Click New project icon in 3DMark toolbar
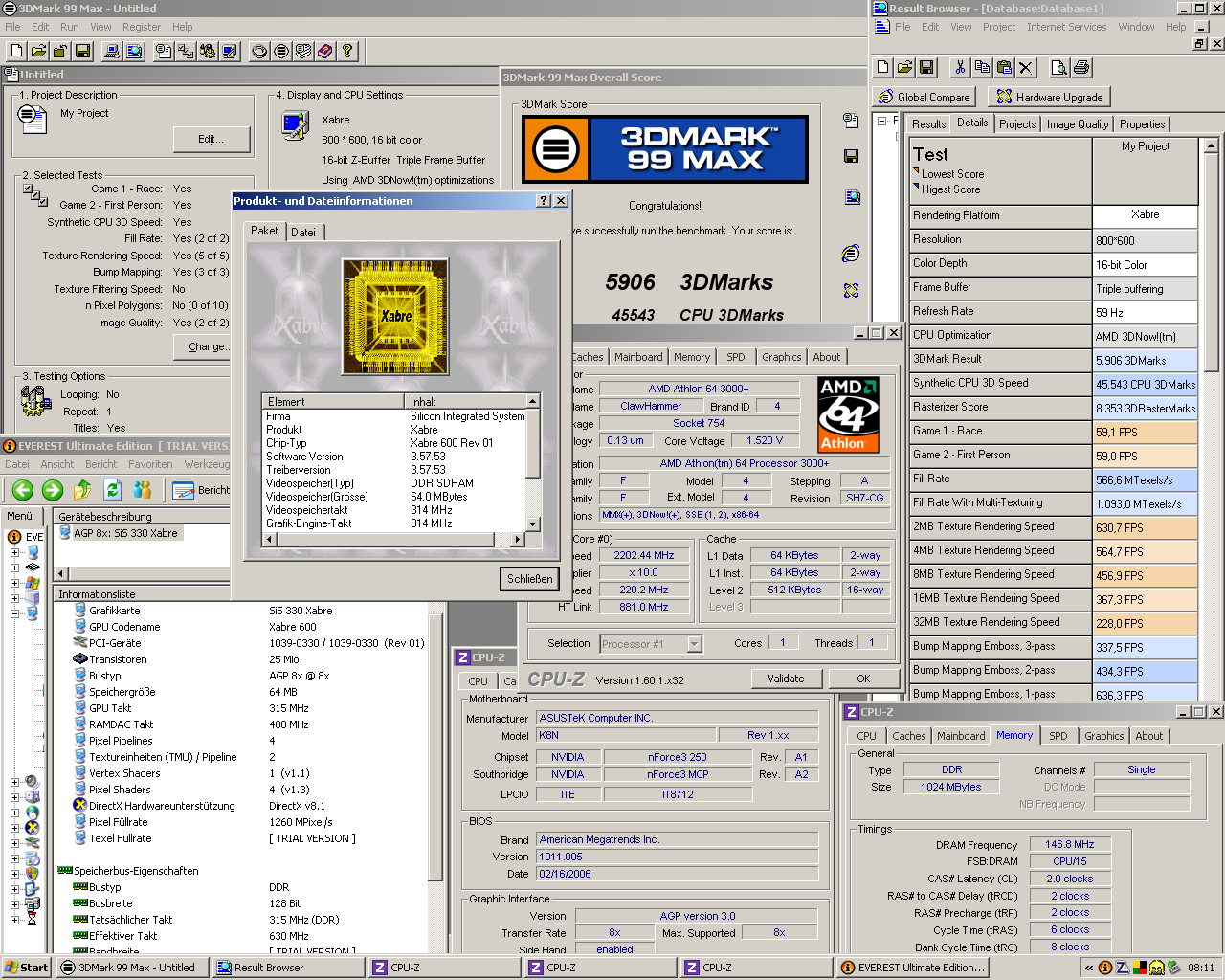 coord(17,51)
